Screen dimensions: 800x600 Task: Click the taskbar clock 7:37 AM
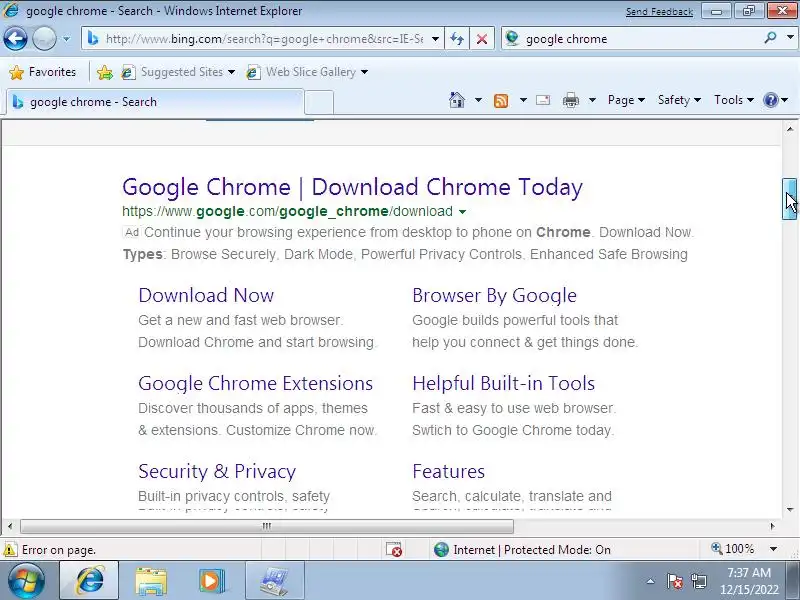tap(749, 573)
